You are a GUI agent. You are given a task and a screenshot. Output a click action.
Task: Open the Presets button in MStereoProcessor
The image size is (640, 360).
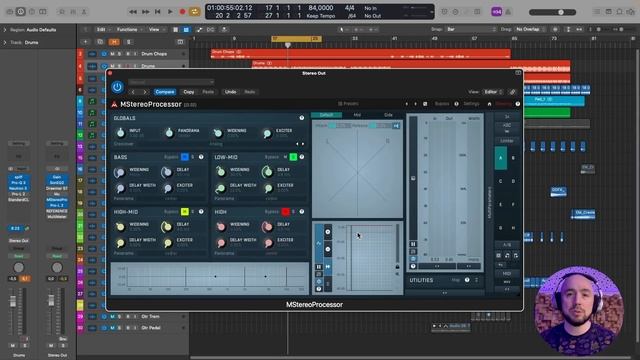[x=348, y=104]
